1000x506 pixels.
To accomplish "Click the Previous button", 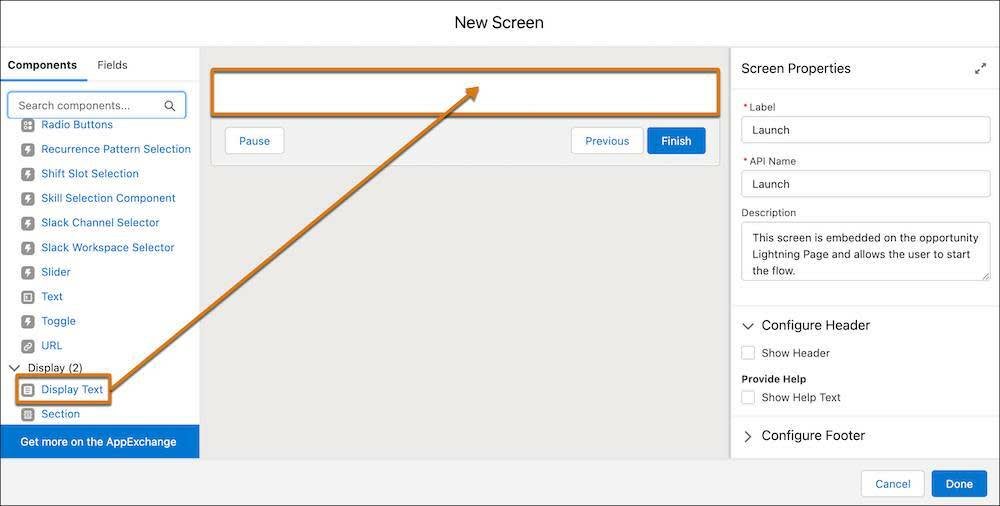I will pos(607,141).
